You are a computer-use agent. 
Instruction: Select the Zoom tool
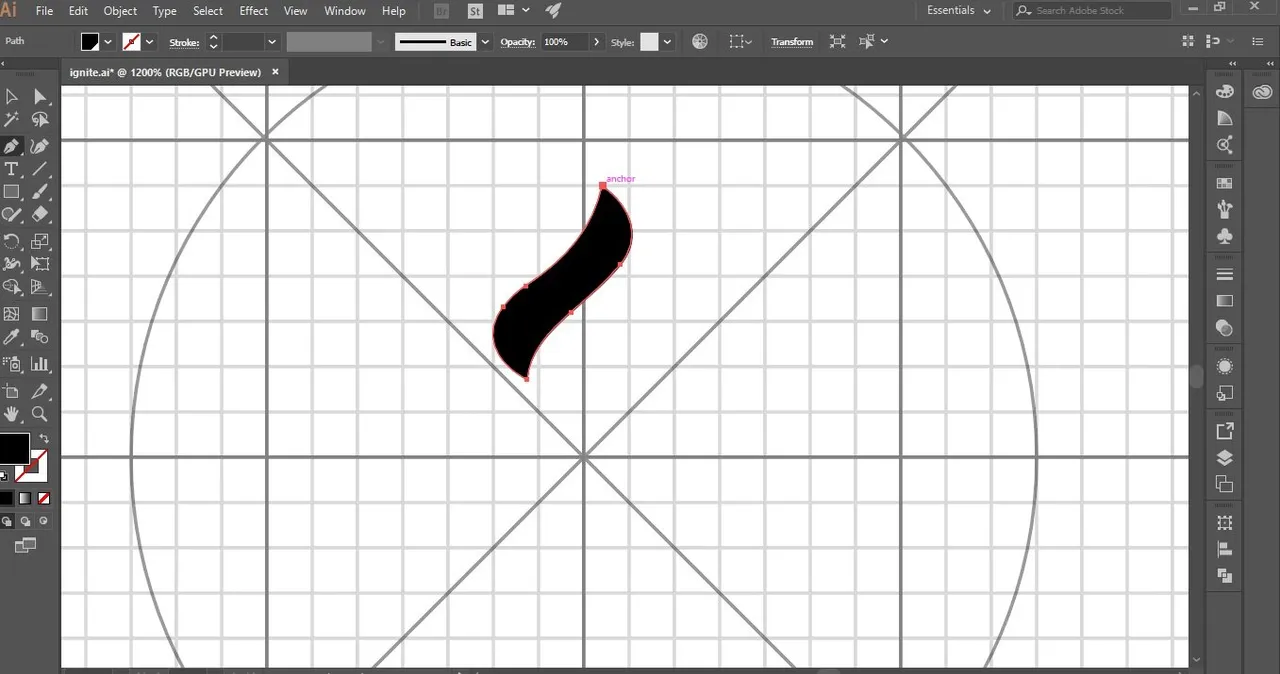tap(40, 414)
